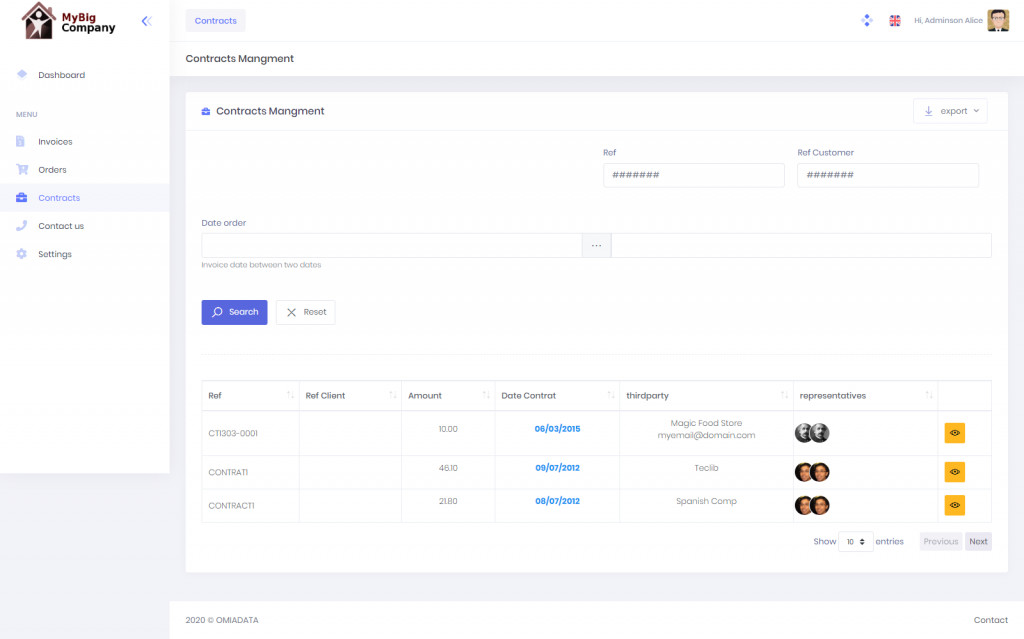1024x639 pixels.
Task: View contract CONTRAT1 via eye button
Action: click(955, 471)
